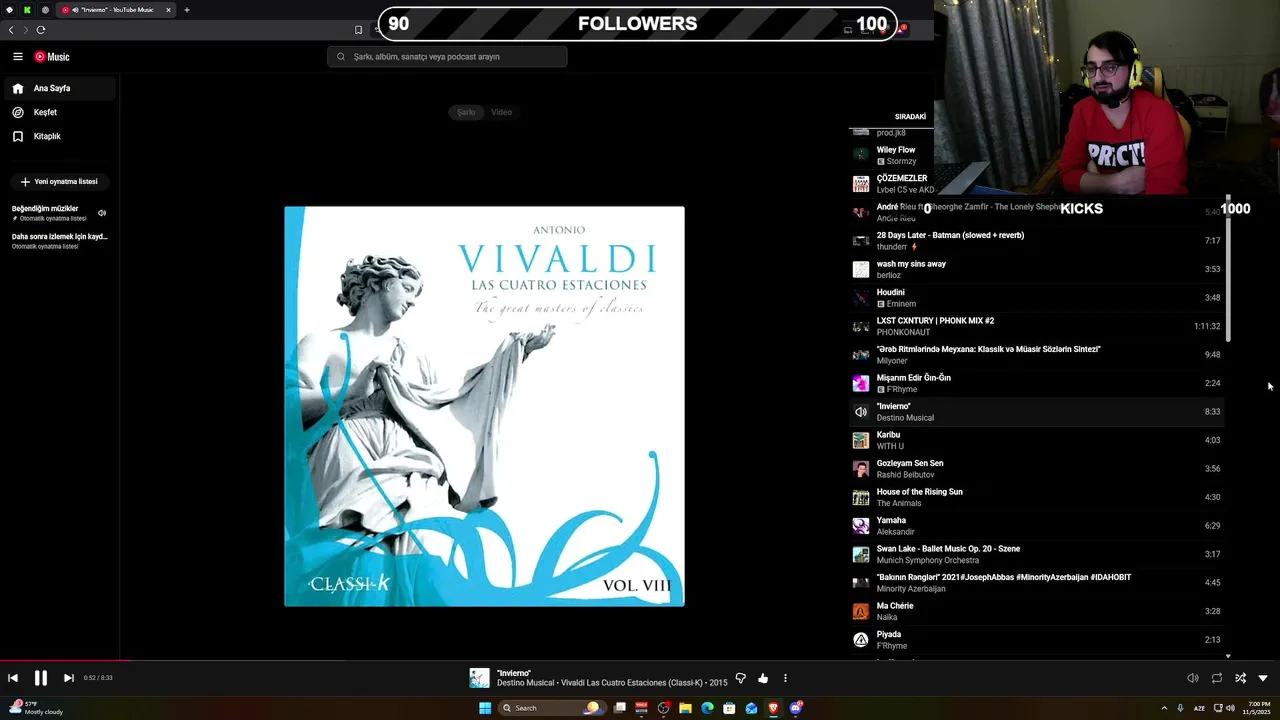
Task: Toggle the player volume icon
Action: click(x=1193, y=678)
